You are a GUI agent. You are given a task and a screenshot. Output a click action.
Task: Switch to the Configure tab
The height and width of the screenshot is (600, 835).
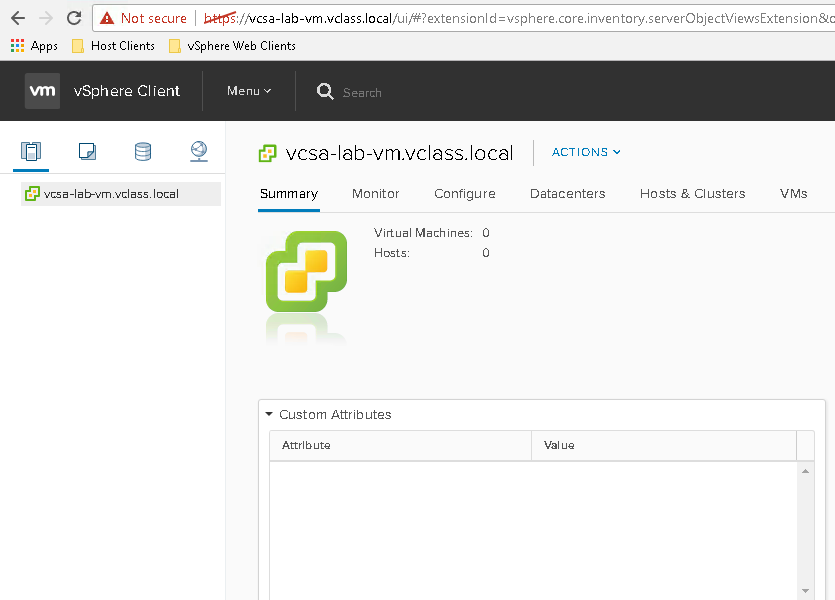point(464,194)
